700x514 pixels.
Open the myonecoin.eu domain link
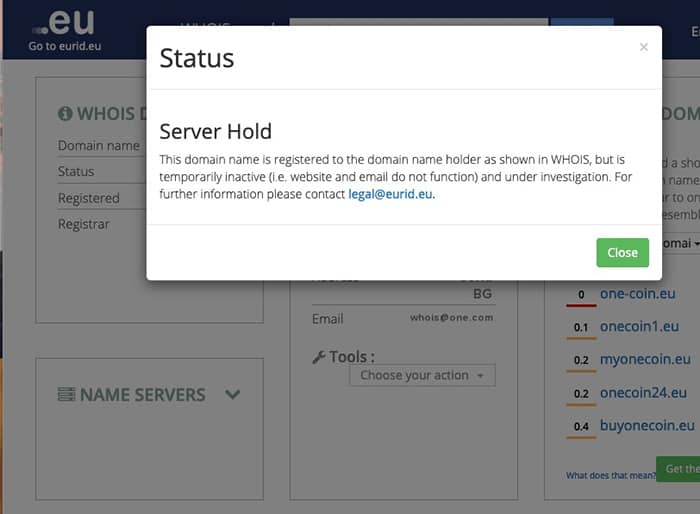point(645,359)
